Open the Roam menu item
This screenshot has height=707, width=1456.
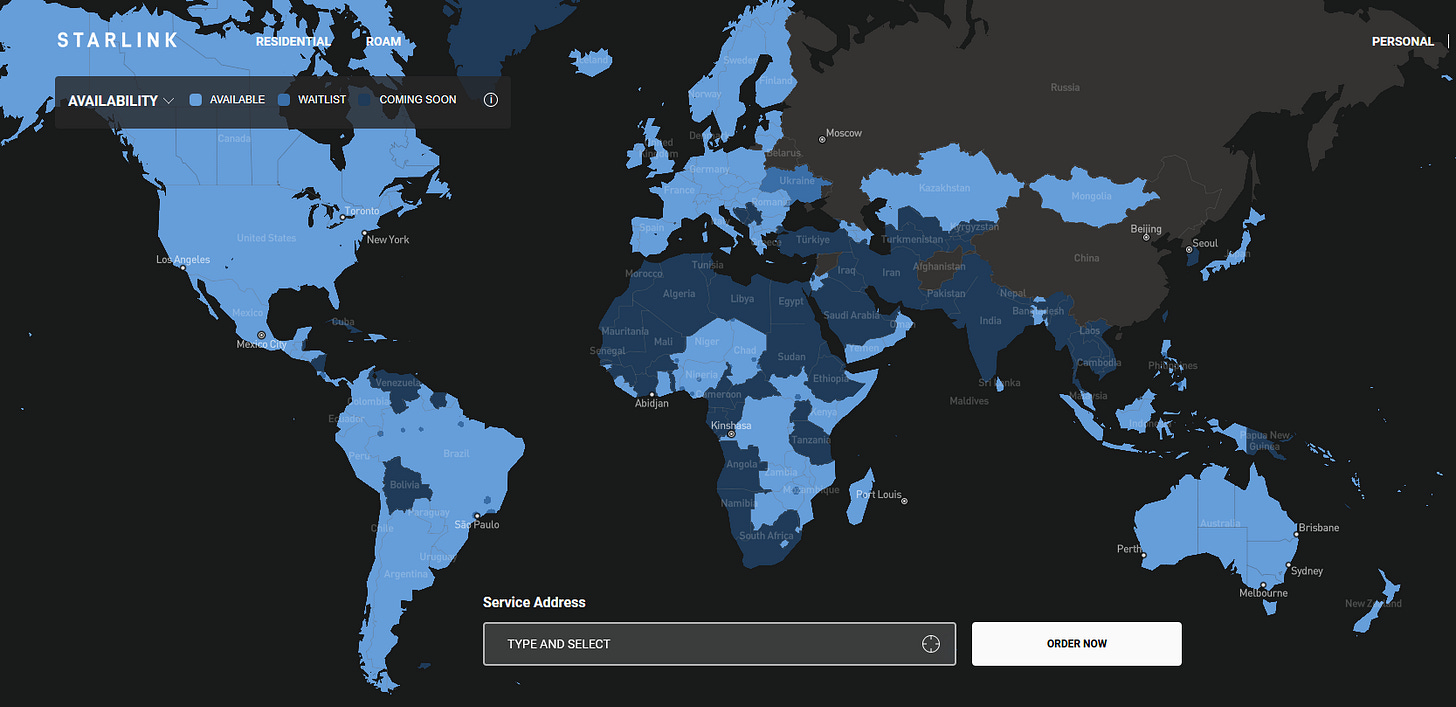[384, 42]
